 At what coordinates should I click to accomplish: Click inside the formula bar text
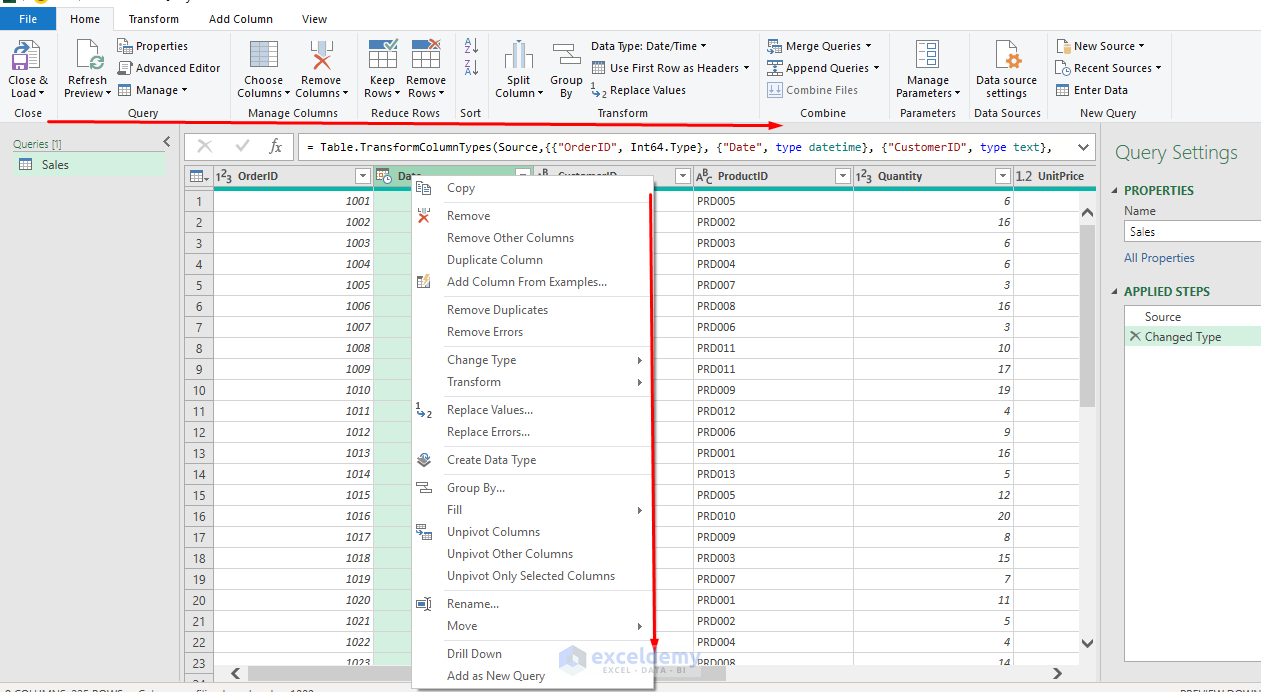coord(679,147)
